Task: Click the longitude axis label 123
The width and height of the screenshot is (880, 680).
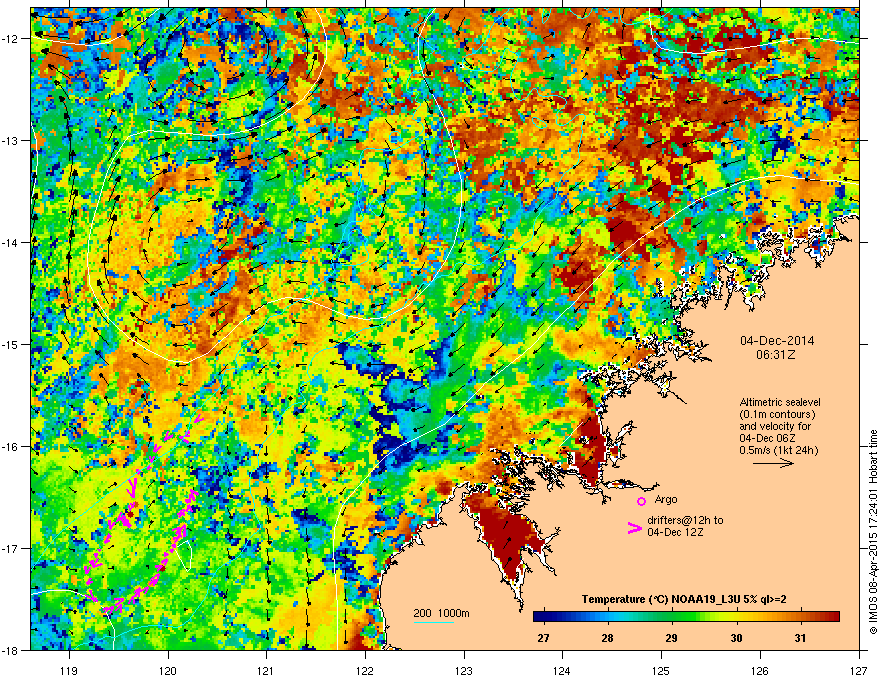Action: click(464, 670)
